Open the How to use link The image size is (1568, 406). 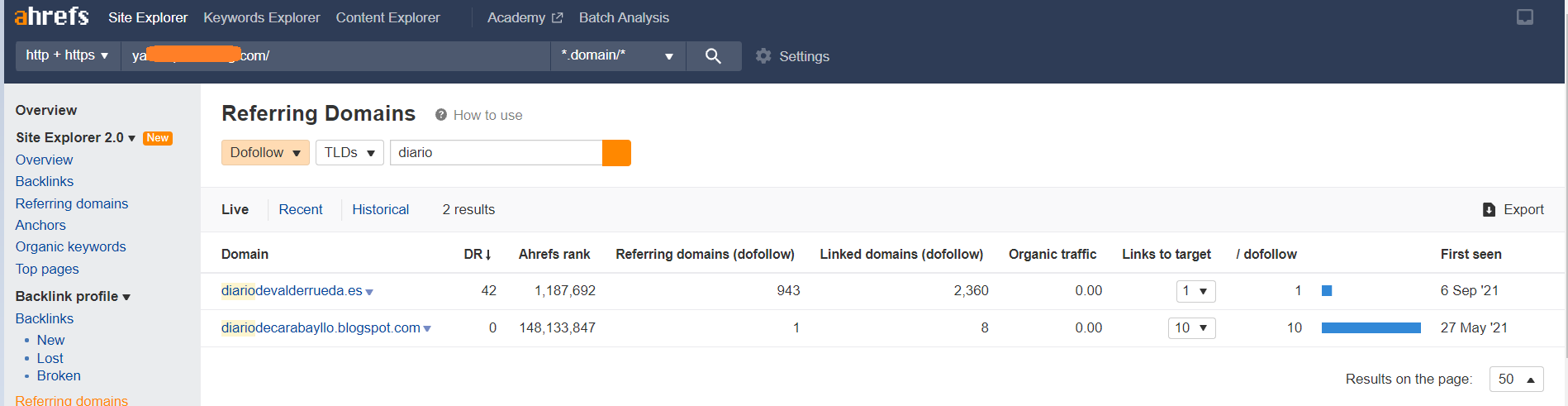[487, 115]
